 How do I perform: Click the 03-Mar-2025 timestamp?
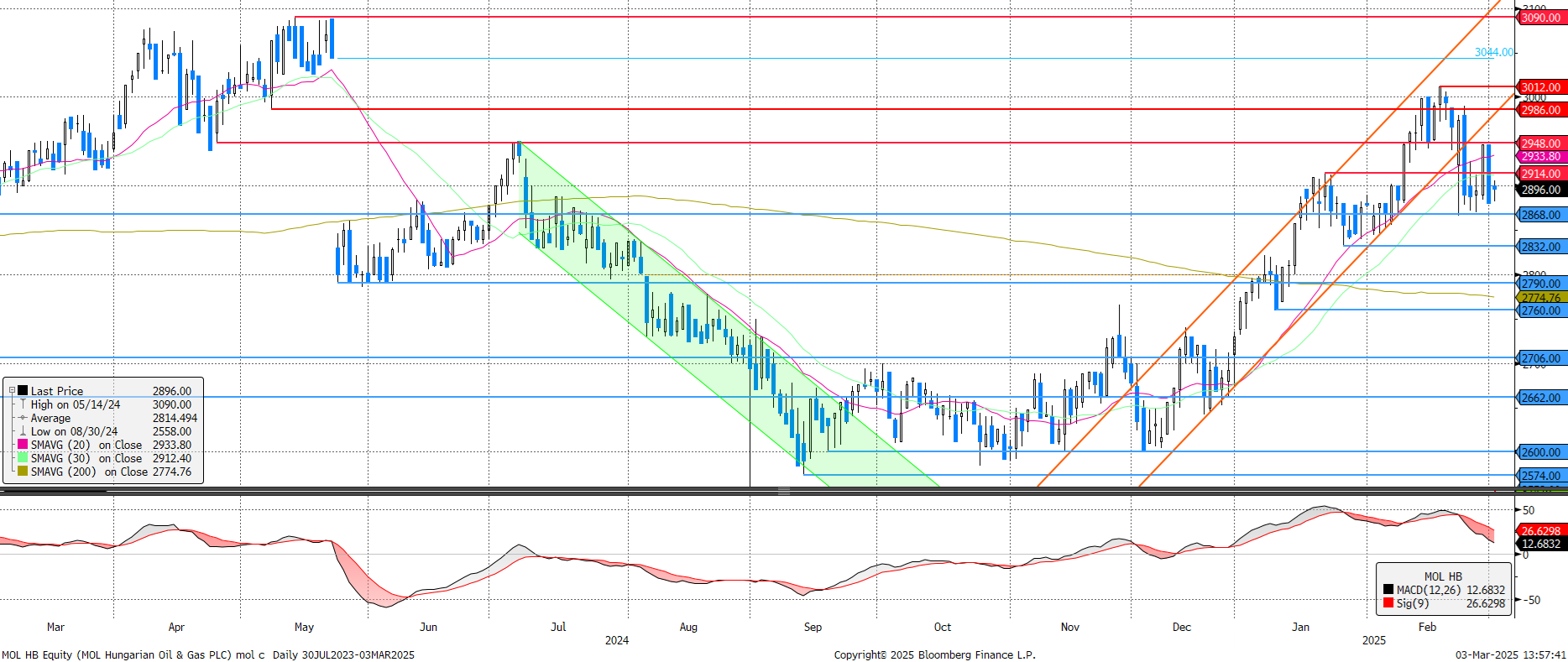(1511, 654)
